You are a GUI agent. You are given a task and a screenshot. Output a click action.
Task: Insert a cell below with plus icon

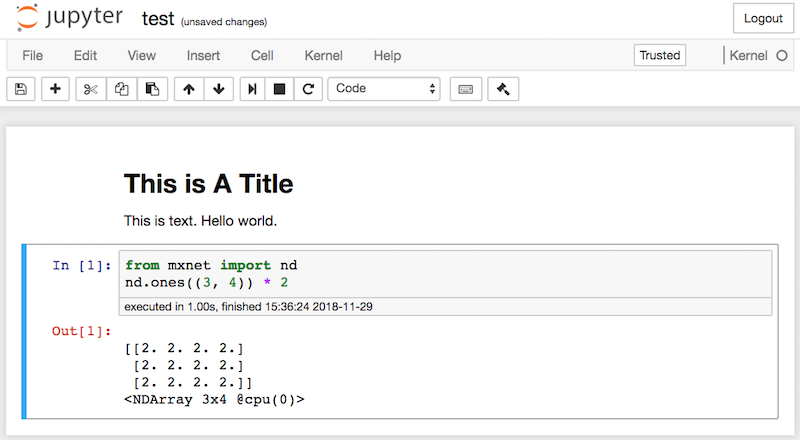[x=54, y=89]
